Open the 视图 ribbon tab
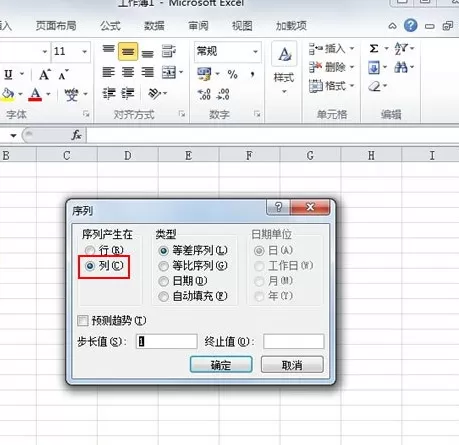The height and width of the screenshot is (445, 459). point(242,26)
